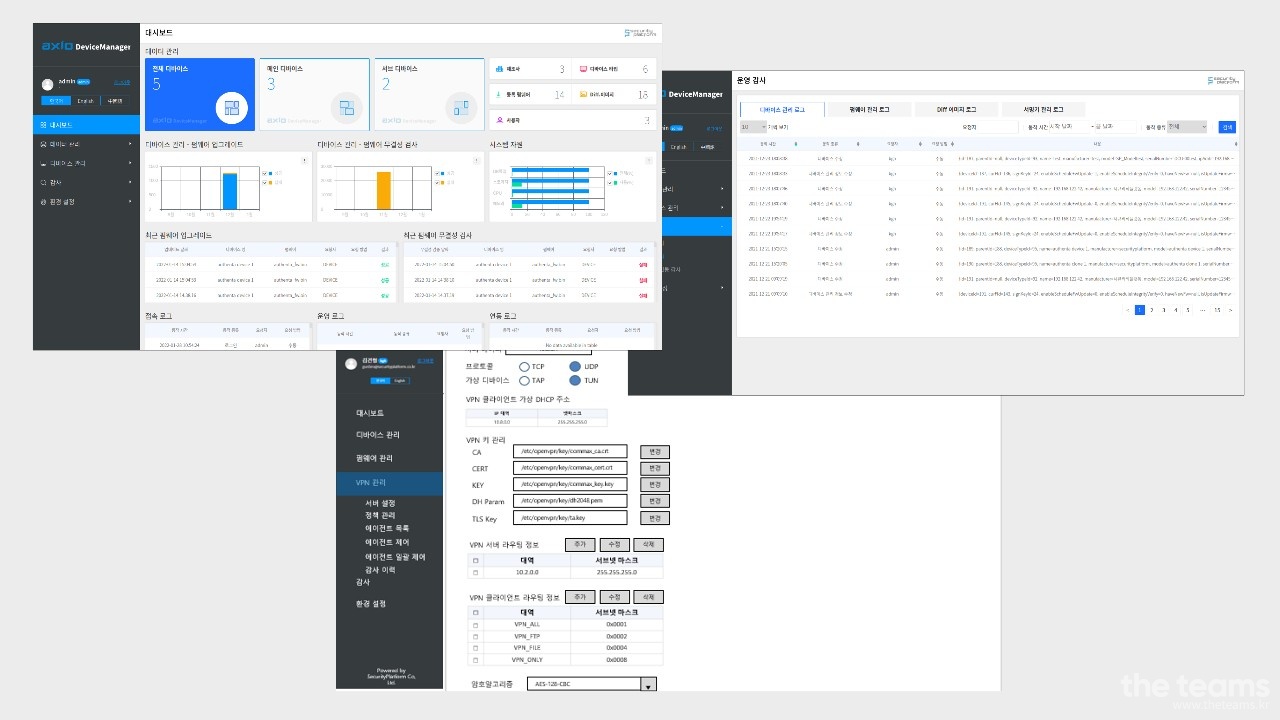Click the 변경 button next to CA
Screen dimensions: 1280x720
point(655,452)
